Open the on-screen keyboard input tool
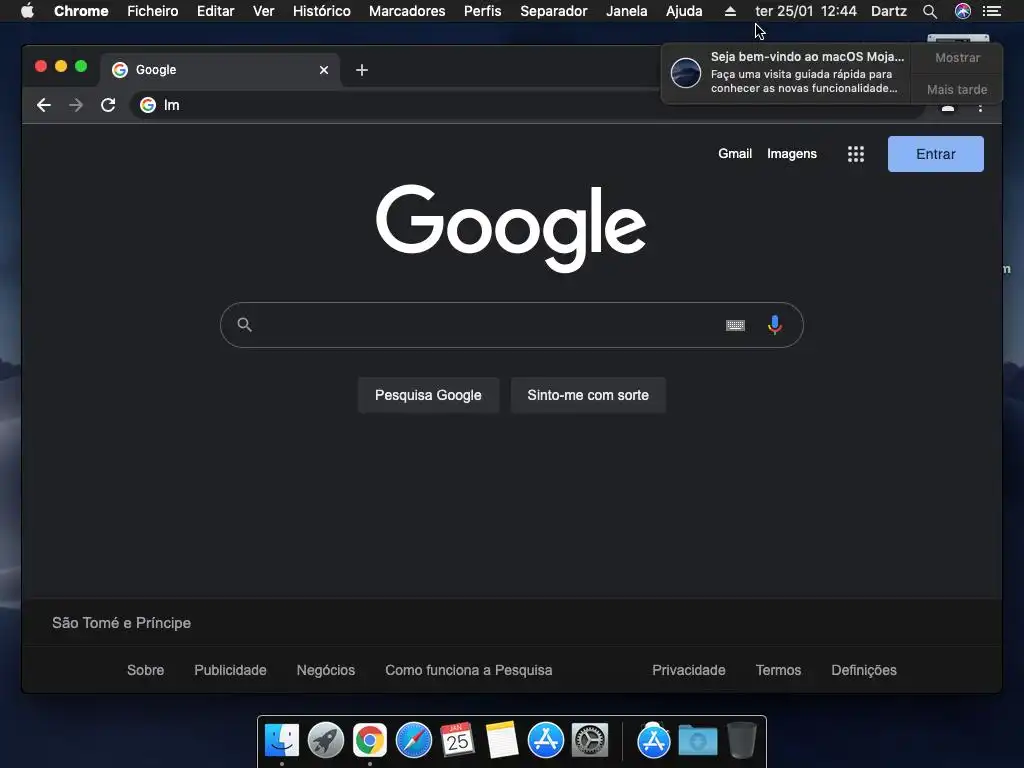The image size is (1024, 768). point(735,325)
